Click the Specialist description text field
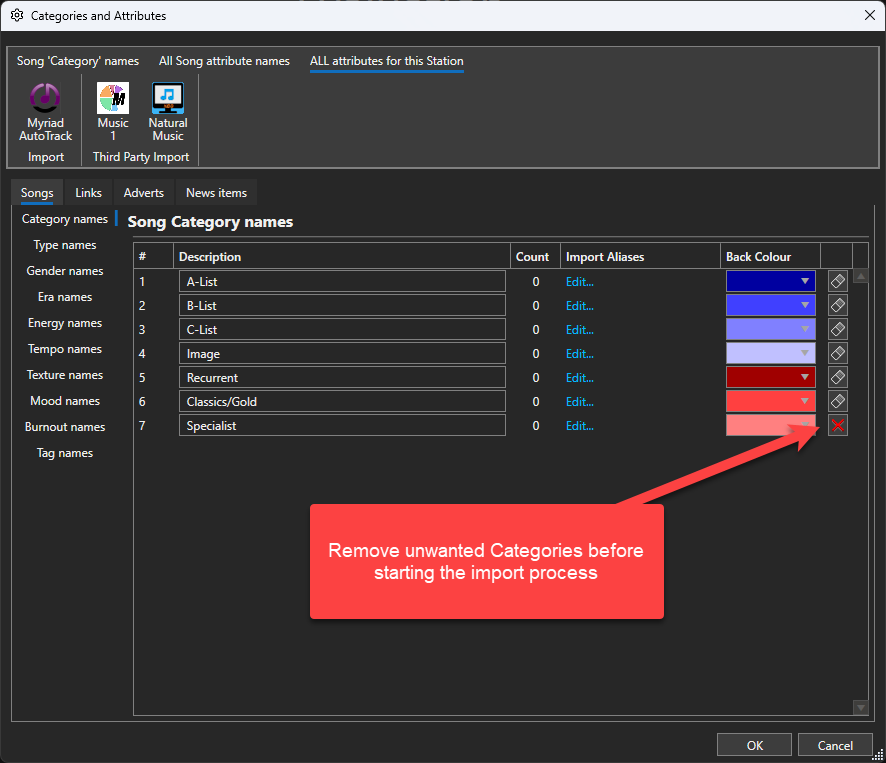The height and width of the screenshot is (763, 886). [x=342, y=426]
